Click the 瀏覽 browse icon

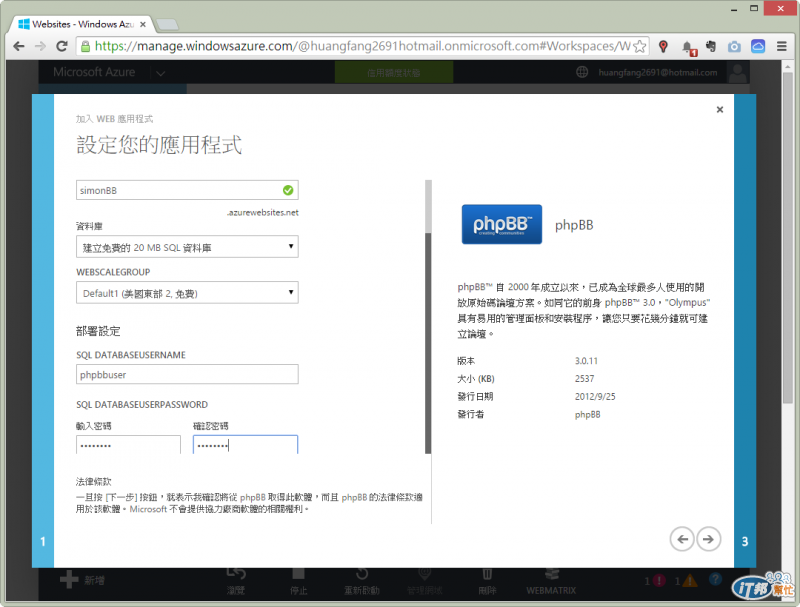(236, 574)
